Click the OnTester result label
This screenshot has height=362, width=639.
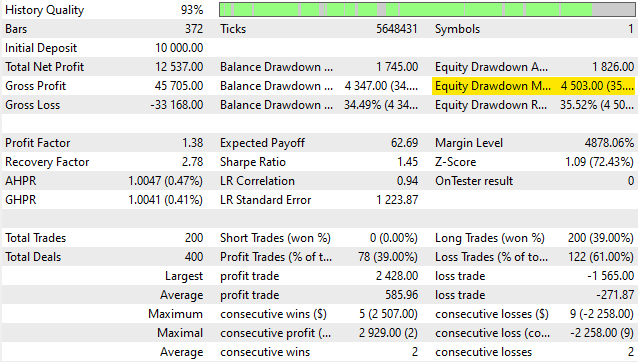pos(474,181)
